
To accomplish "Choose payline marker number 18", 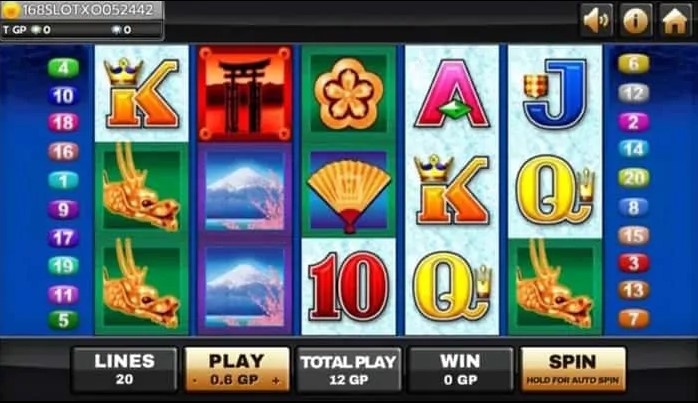I will 63,123.
